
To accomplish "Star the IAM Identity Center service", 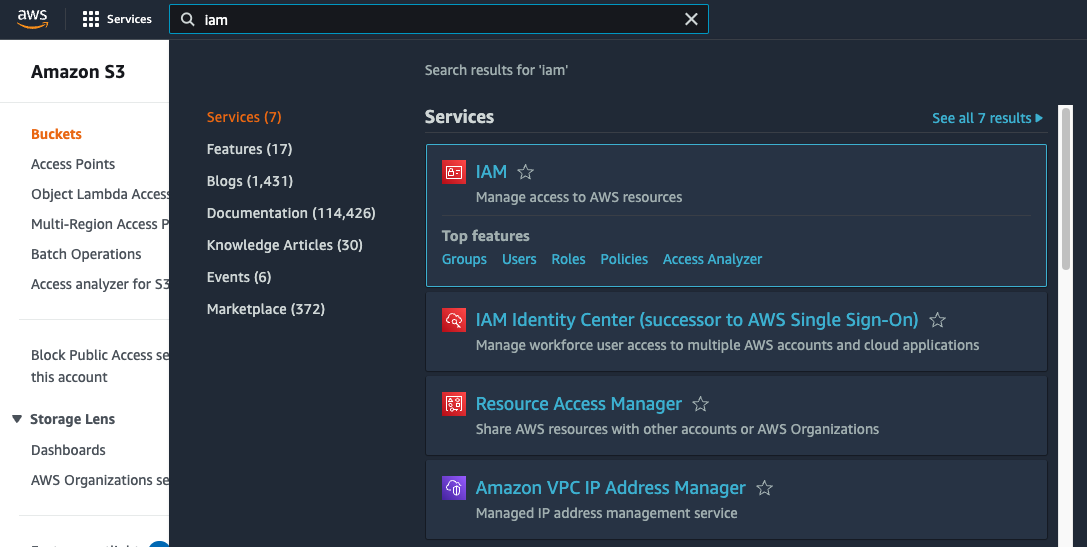I will point(937,320).
